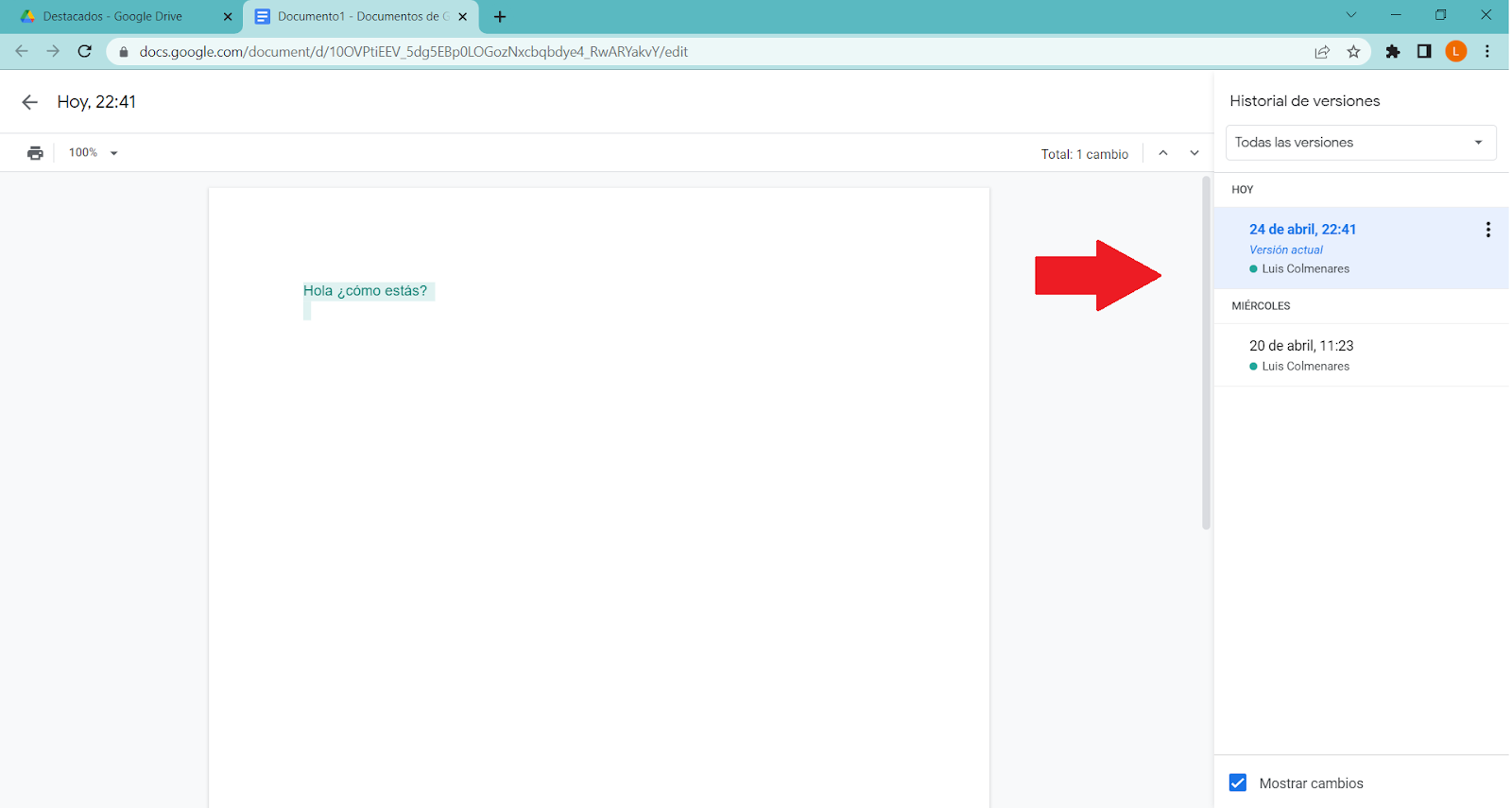Click Luis Colmenares under 20 de abril
This screenshot has width=1512, height=808.
pos(1305,367)
